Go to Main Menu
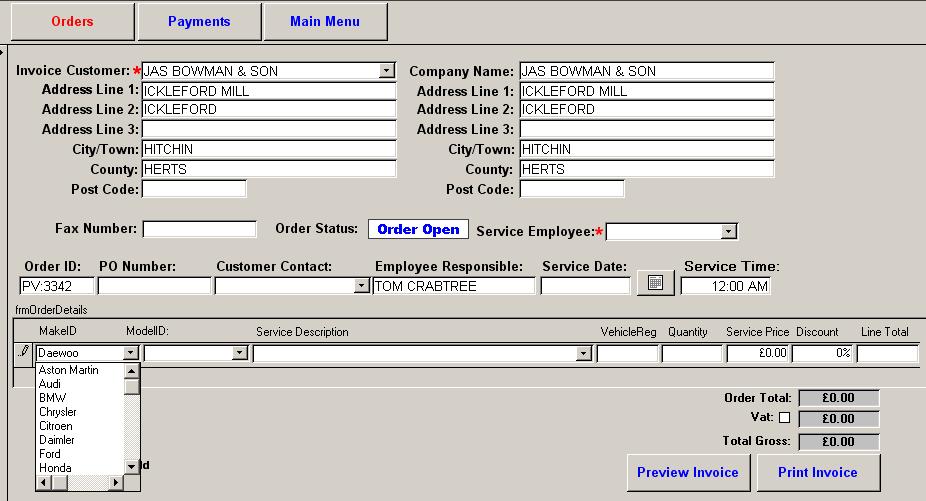 (325, 21)
